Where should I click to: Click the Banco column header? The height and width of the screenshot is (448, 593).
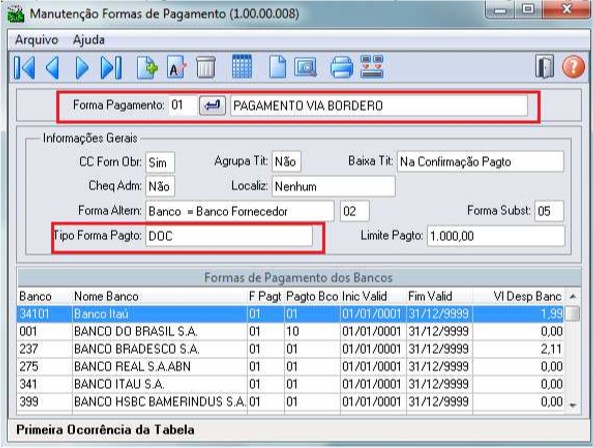45,296
